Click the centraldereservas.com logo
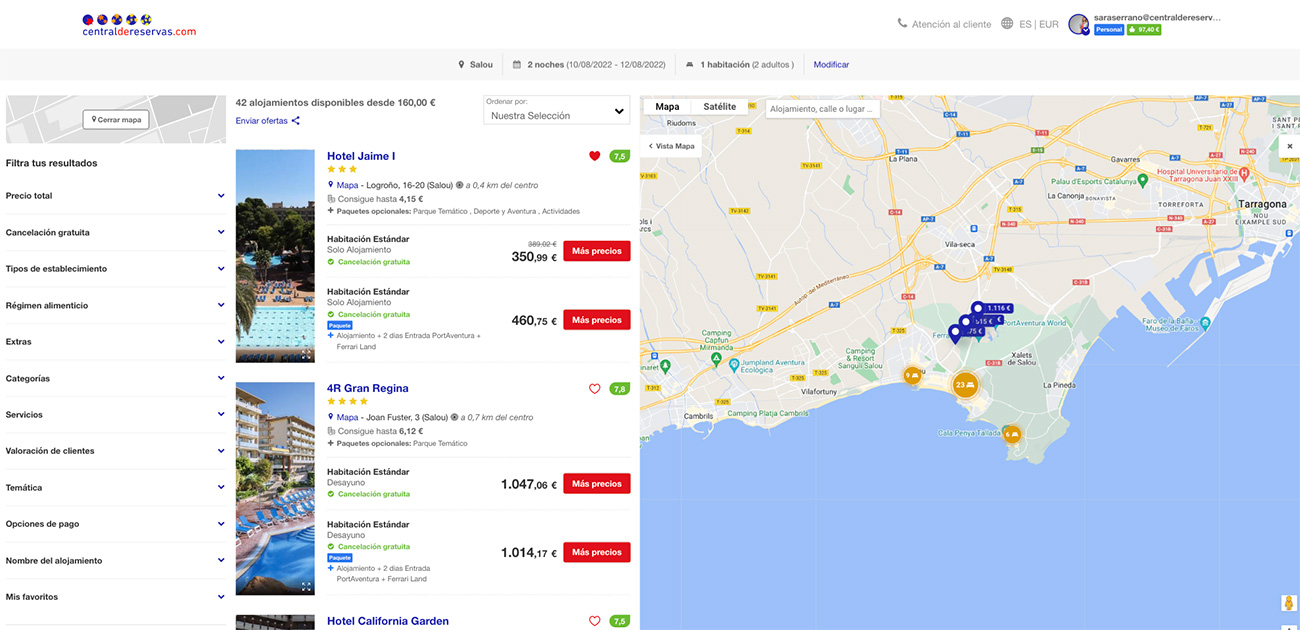Viewport: 1300px width, 630px height. click(139, 25)
